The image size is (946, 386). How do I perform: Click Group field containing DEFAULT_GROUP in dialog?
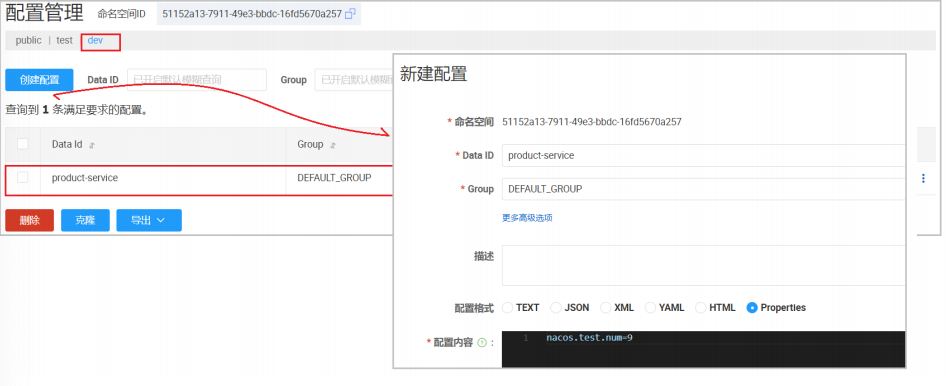click(x=703, y=189)
